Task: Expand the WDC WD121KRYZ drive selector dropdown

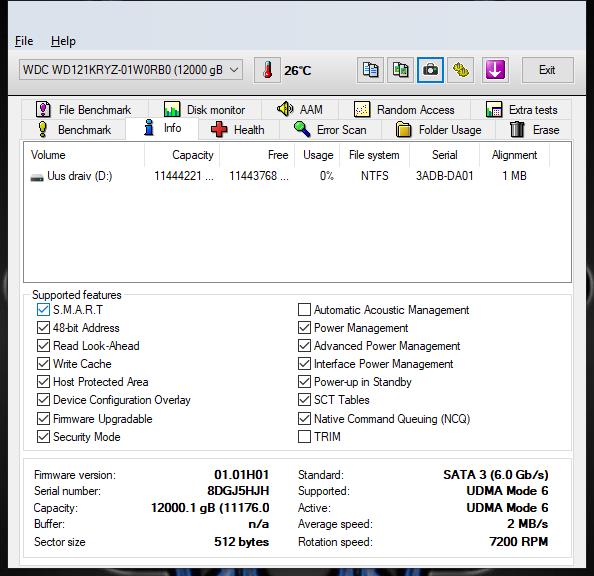Action: point(131,70)
